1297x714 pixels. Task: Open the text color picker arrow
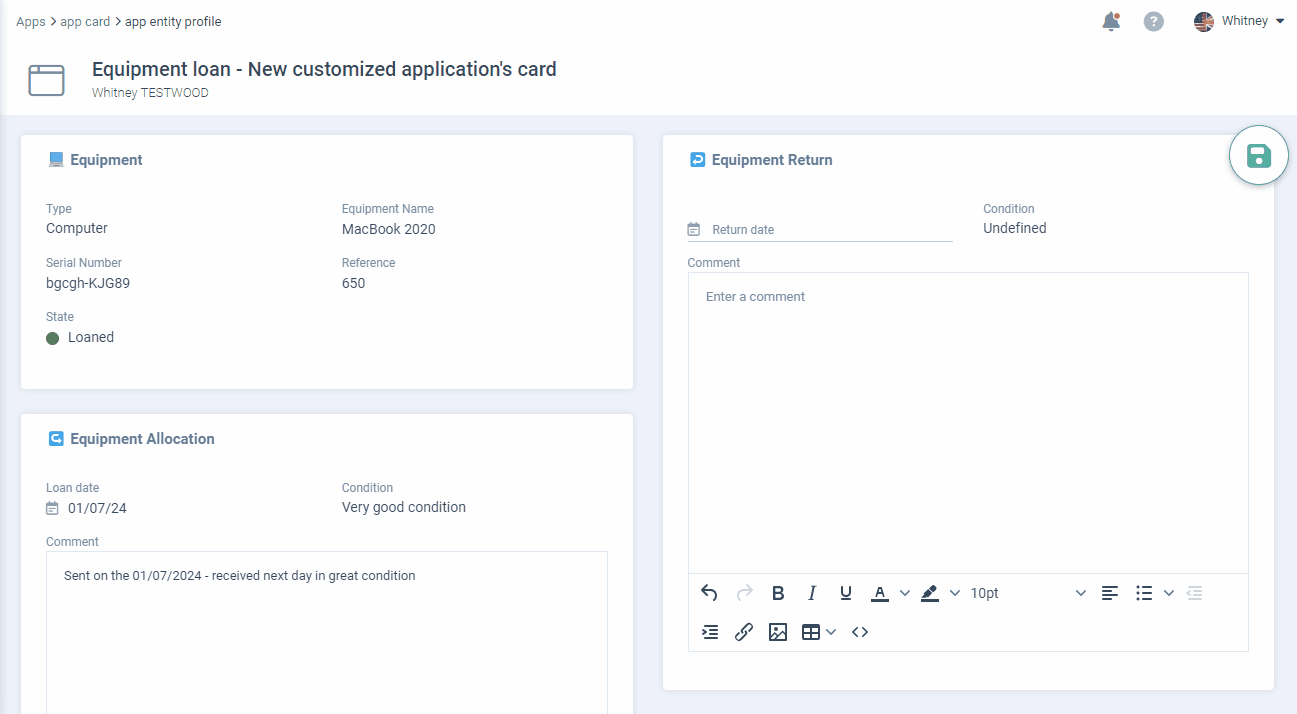[905, 593]
